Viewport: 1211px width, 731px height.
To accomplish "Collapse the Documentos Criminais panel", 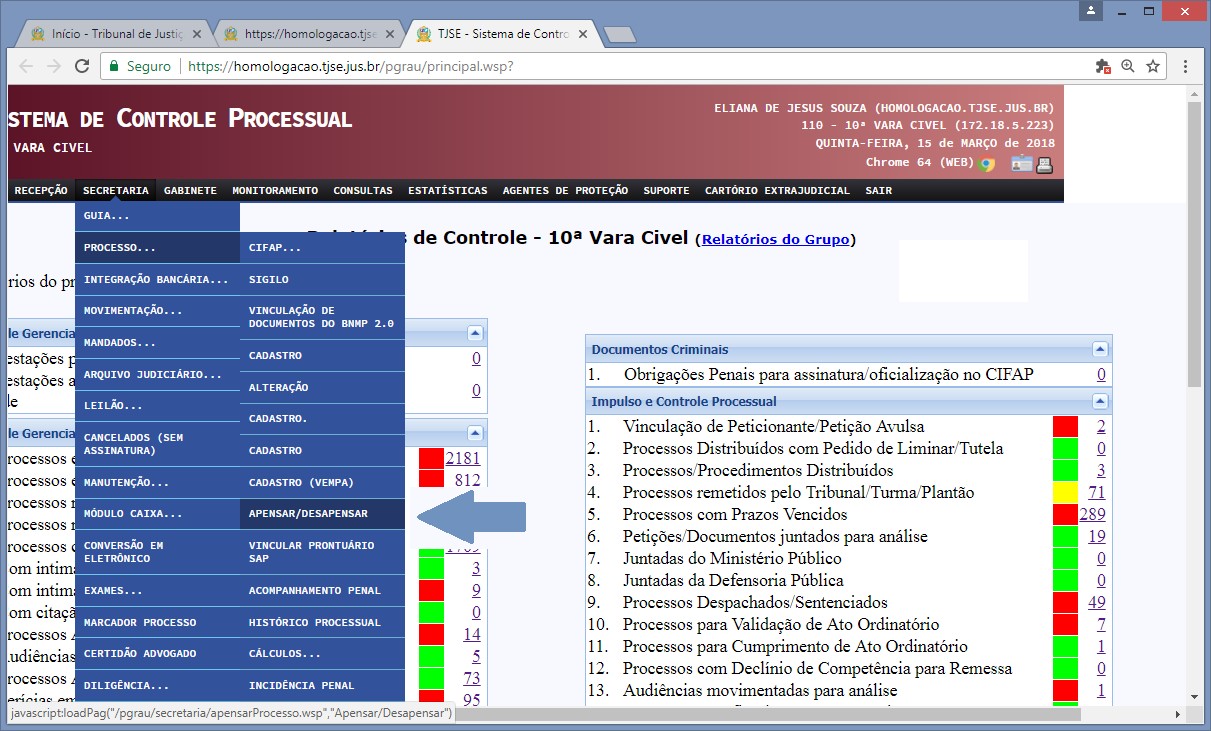I will [x=1100, y=350].
